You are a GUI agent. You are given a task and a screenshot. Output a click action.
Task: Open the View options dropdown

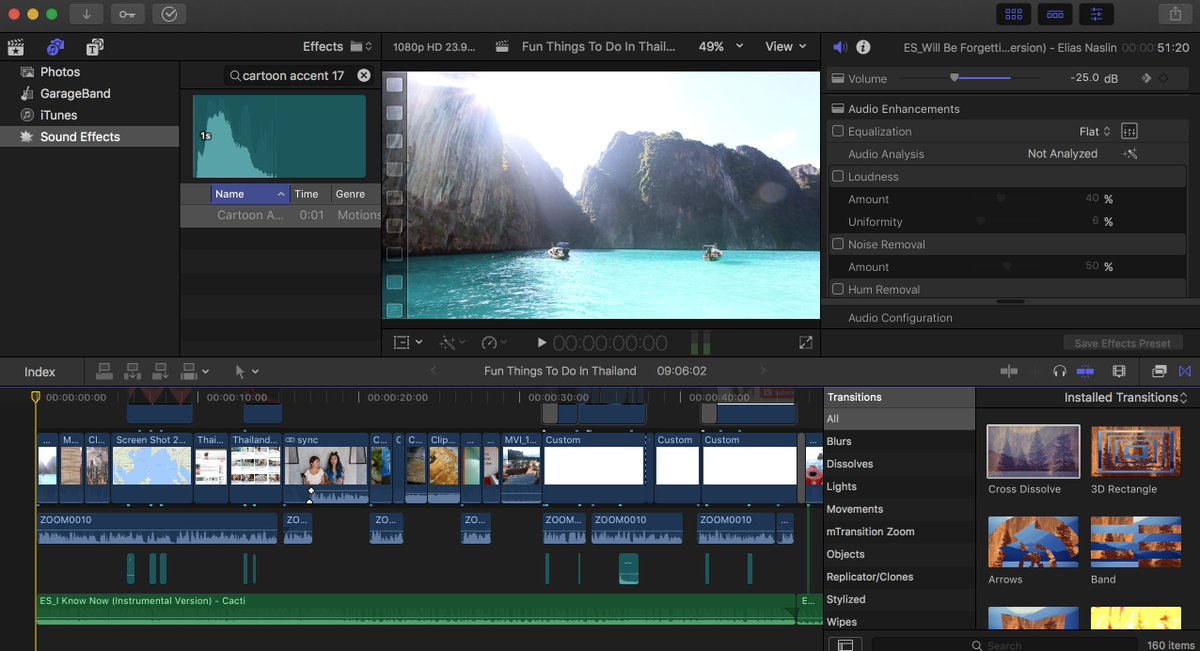pyautogui.click(x=786, y=46)
